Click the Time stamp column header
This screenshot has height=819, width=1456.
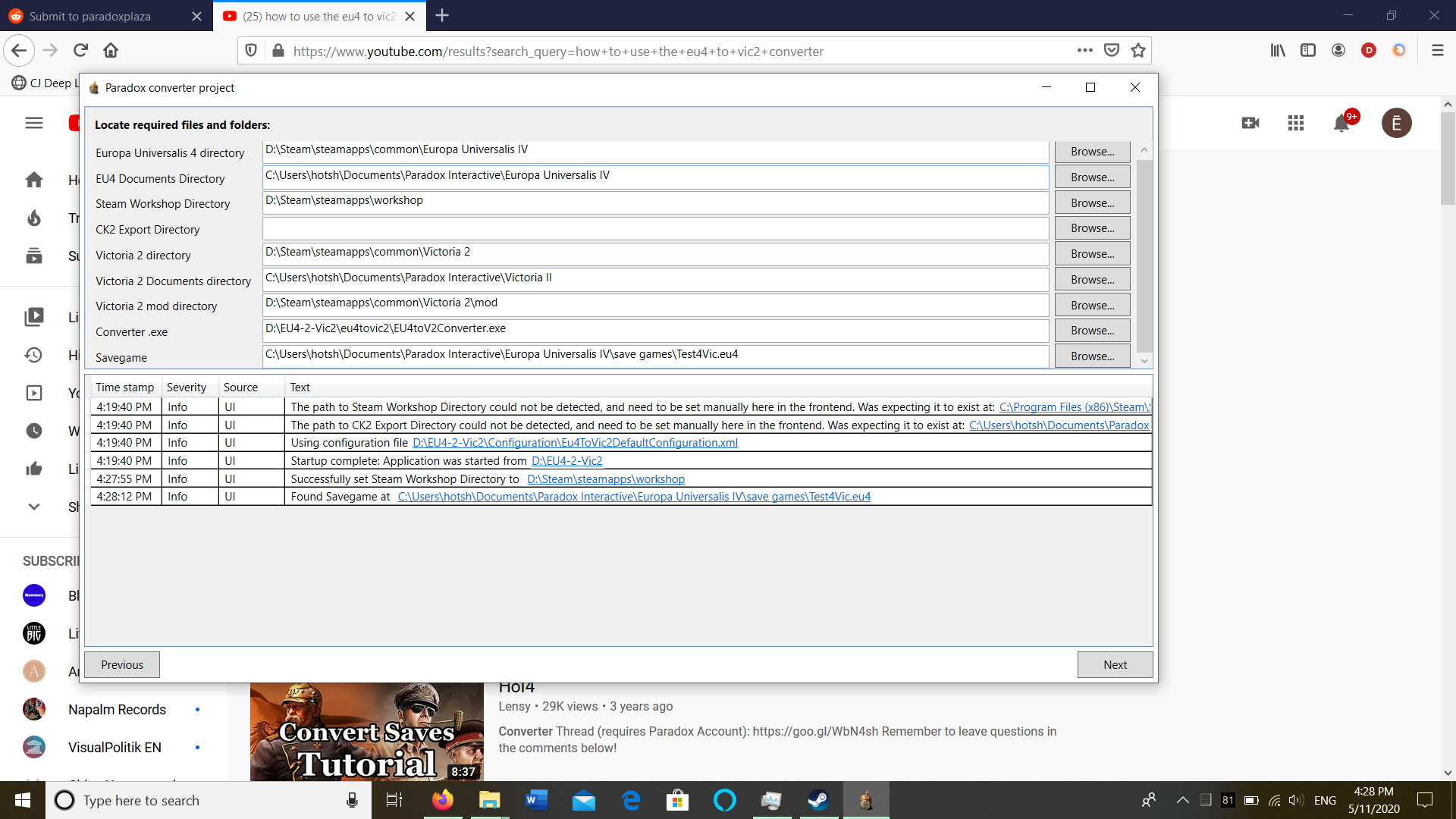pyautogui.click(x=125, y=388)
